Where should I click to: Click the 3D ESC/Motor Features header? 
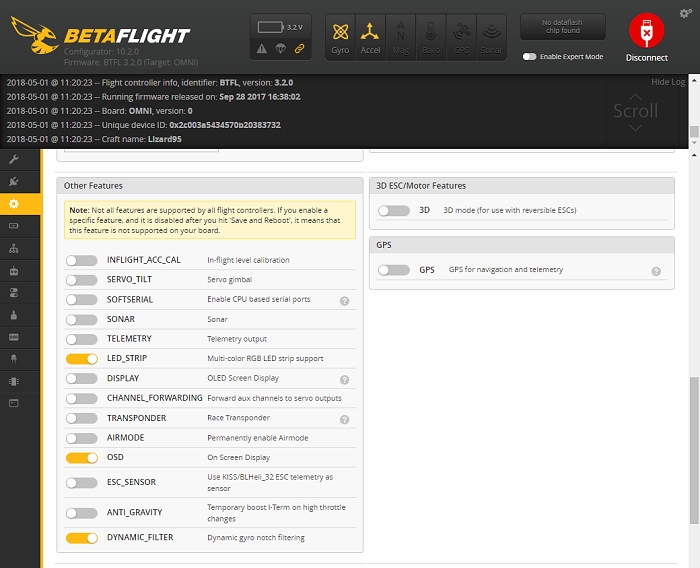tap(522, 186)
